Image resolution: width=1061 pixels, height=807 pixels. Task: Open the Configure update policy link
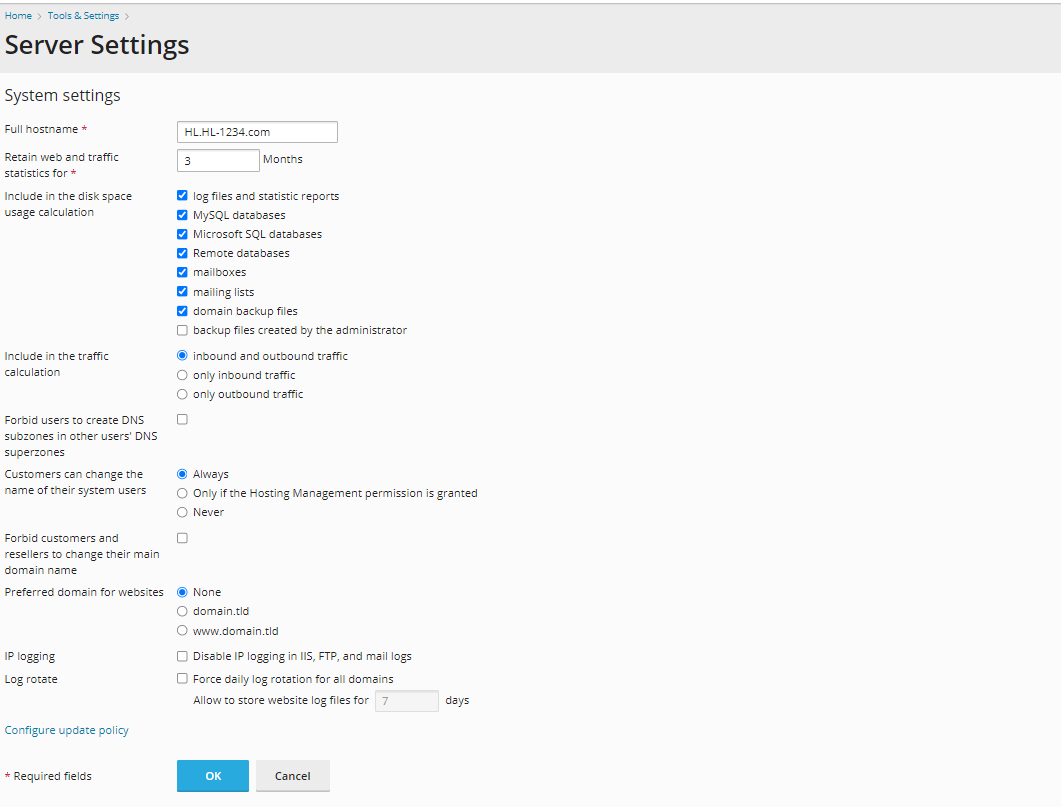click(66, 729)
